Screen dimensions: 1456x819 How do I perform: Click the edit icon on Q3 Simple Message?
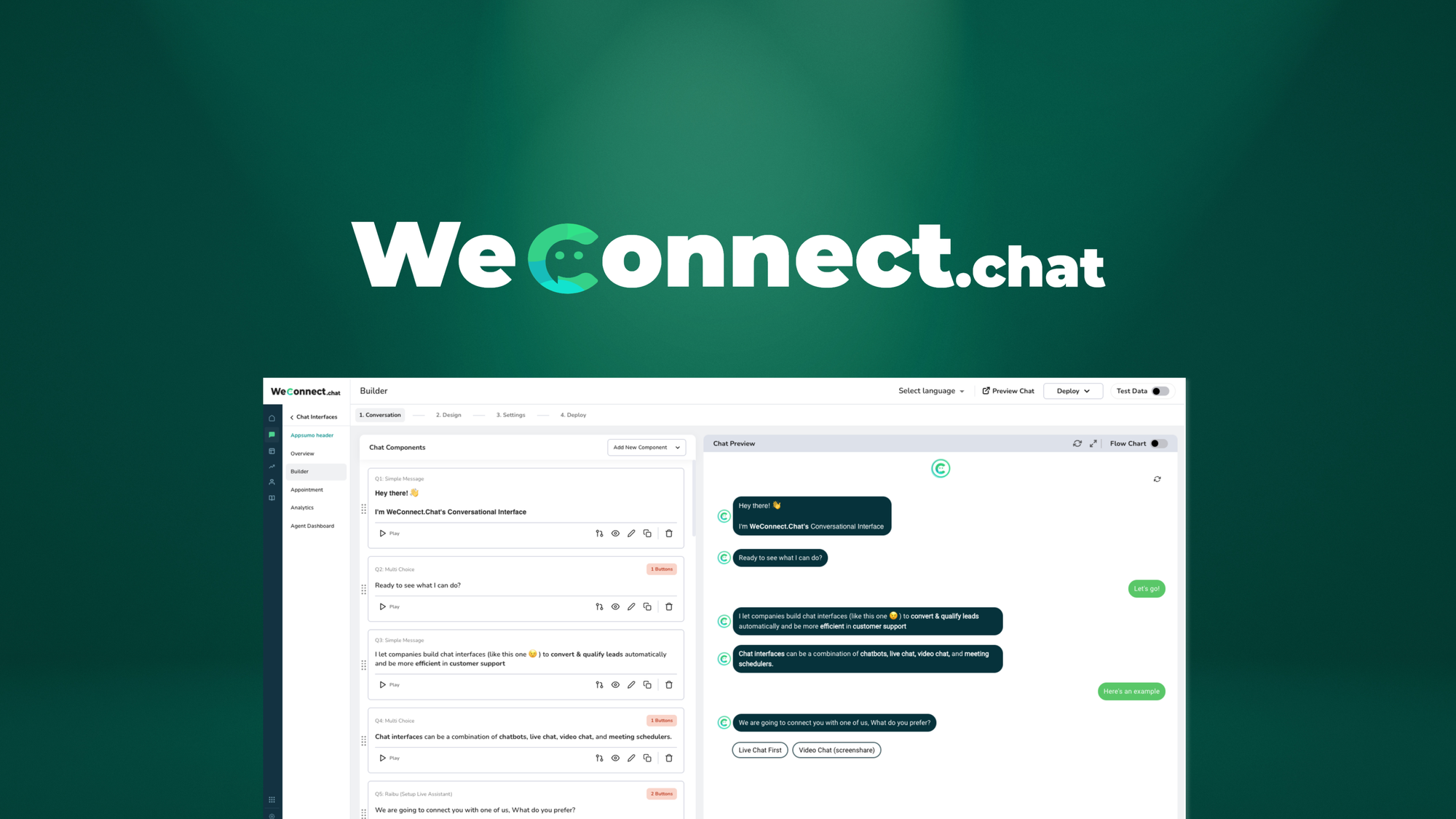[632, 684]
